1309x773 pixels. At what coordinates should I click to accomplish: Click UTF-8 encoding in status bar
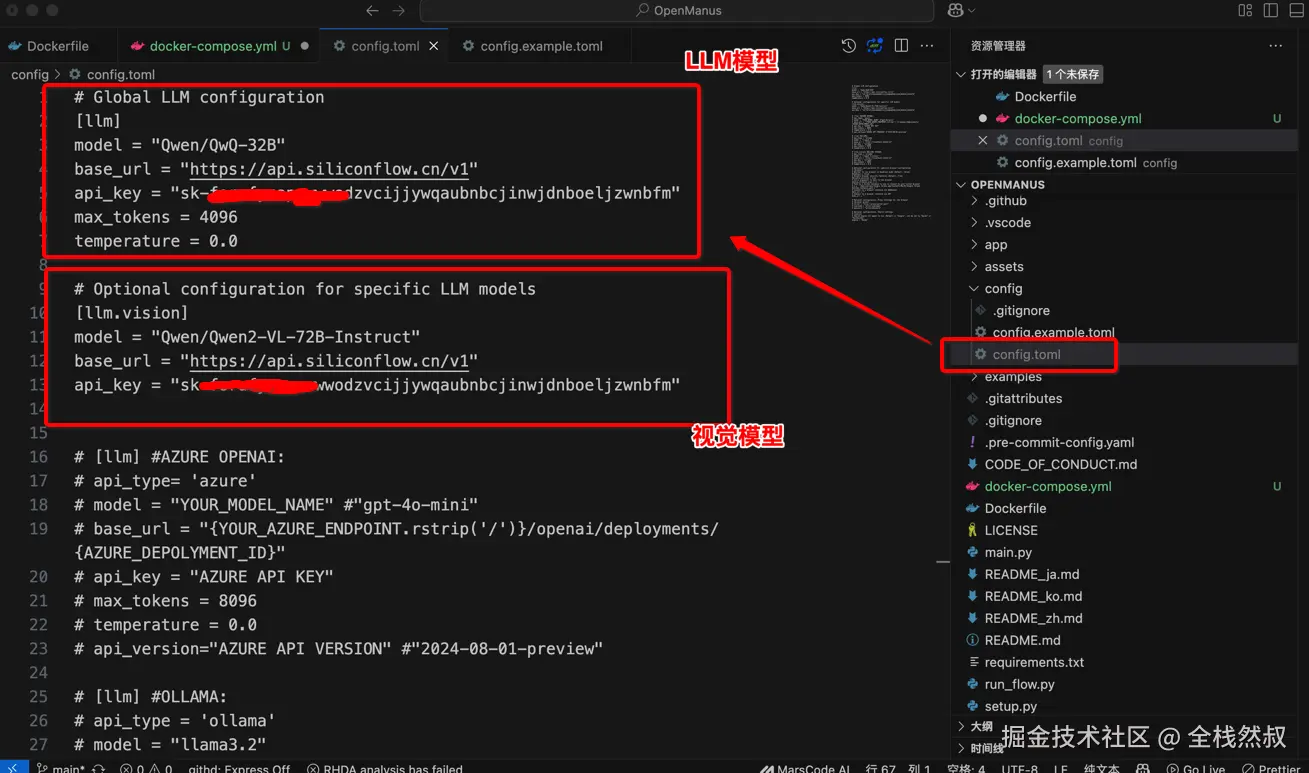(1020, 768)
